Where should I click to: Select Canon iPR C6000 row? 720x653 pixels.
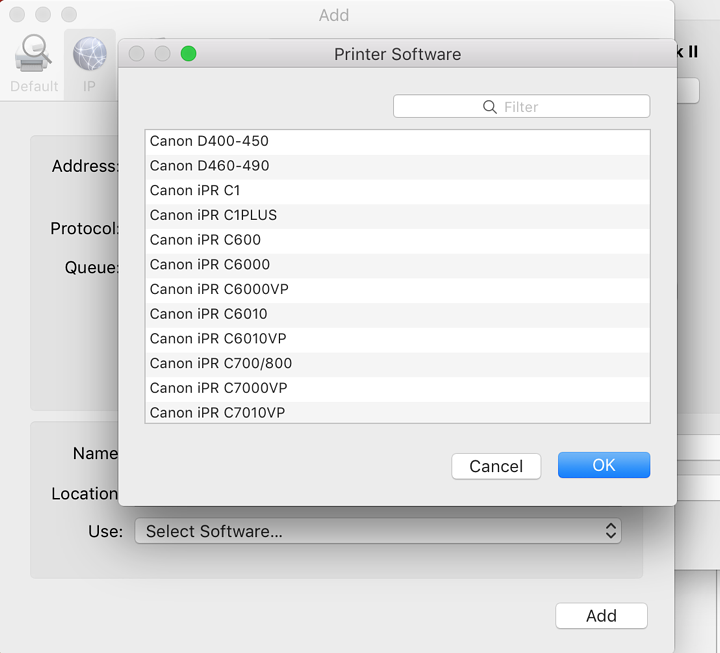click(397, 265)
